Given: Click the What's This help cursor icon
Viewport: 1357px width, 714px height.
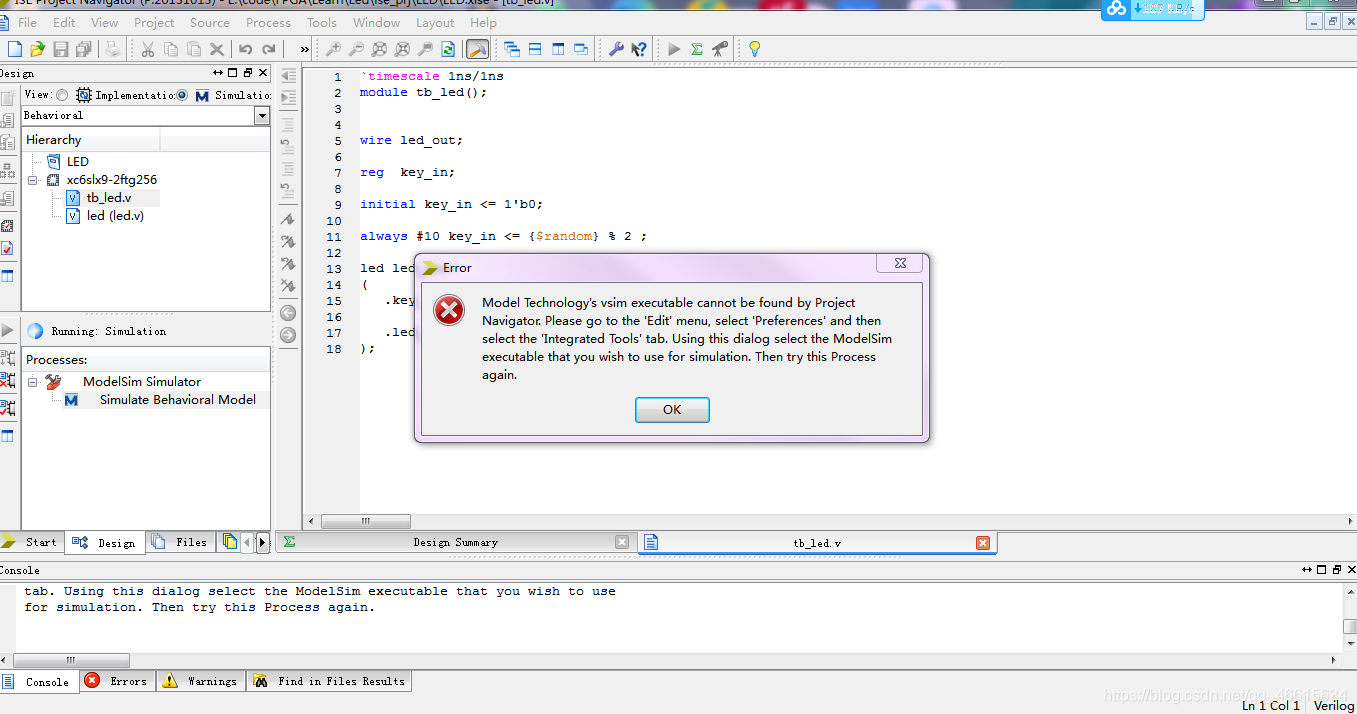Looking at the screenshot, I should click(639, 49).
